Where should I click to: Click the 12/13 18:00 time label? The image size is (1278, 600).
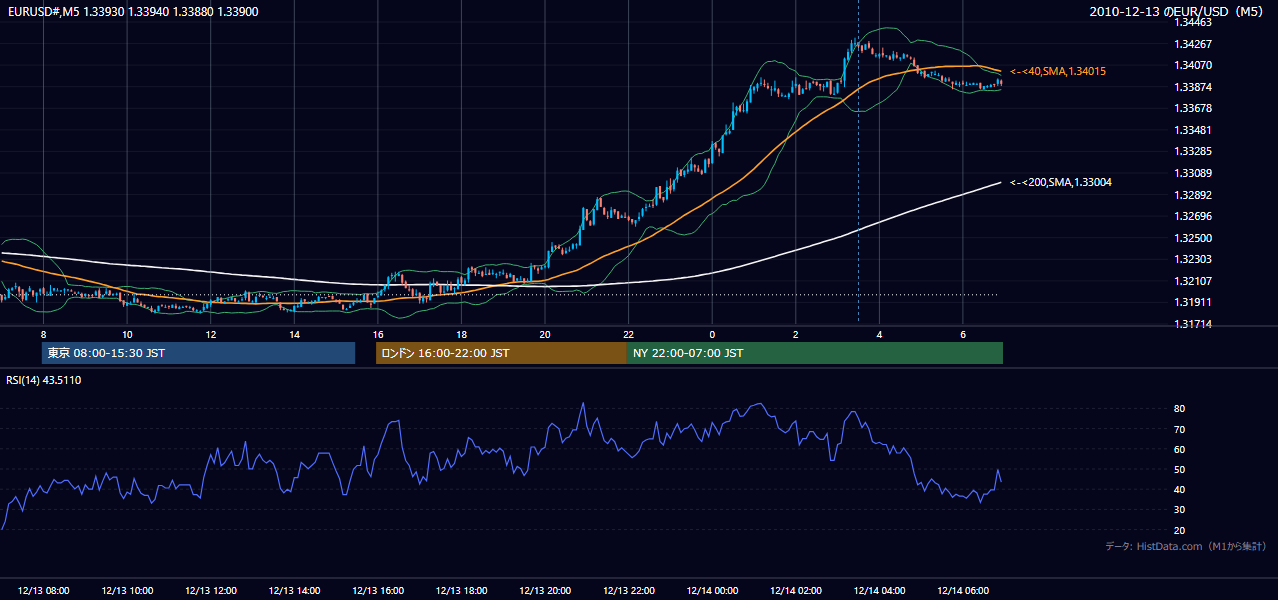pos(461,591)
